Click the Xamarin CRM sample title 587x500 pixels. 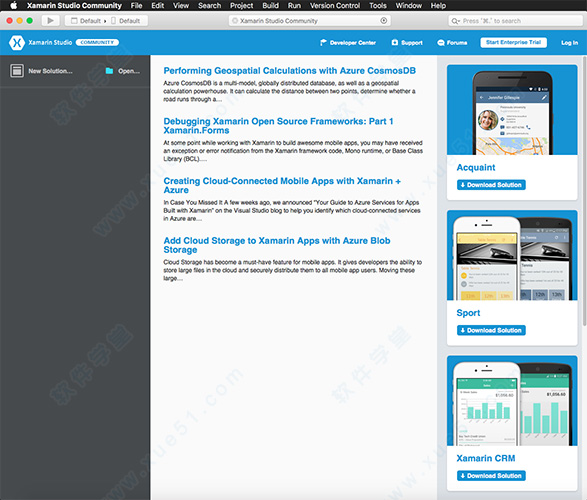[486, 458]
